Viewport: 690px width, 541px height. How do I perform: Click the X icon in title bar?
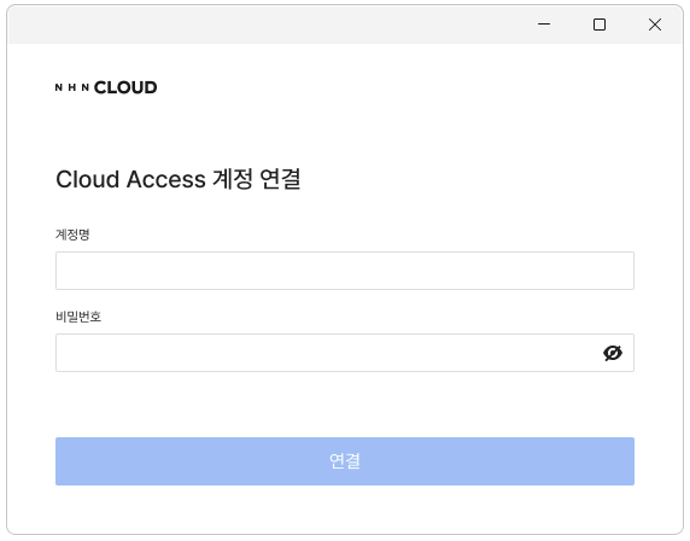point(655,24)
